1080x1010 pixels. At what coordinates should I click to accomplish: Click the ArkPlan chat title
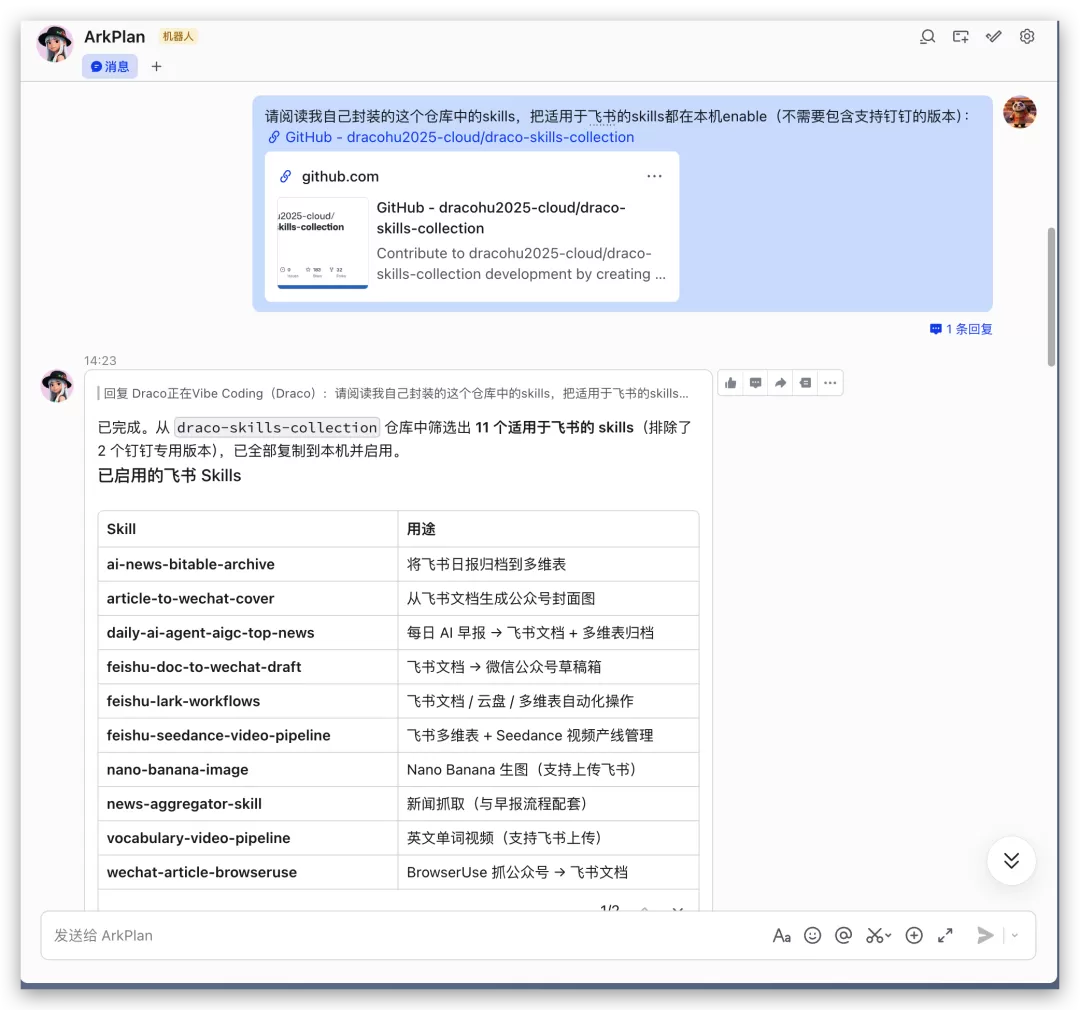[x=114, y=37]
